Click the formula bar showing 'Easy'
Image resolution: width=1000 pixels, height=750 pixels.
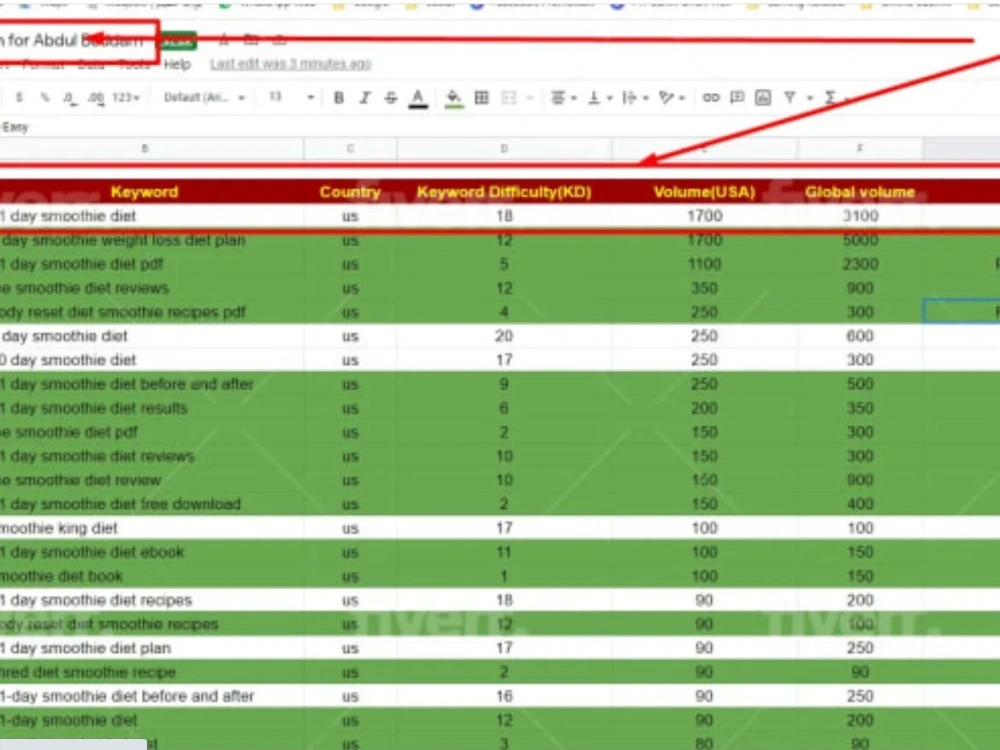pos(500,127)
